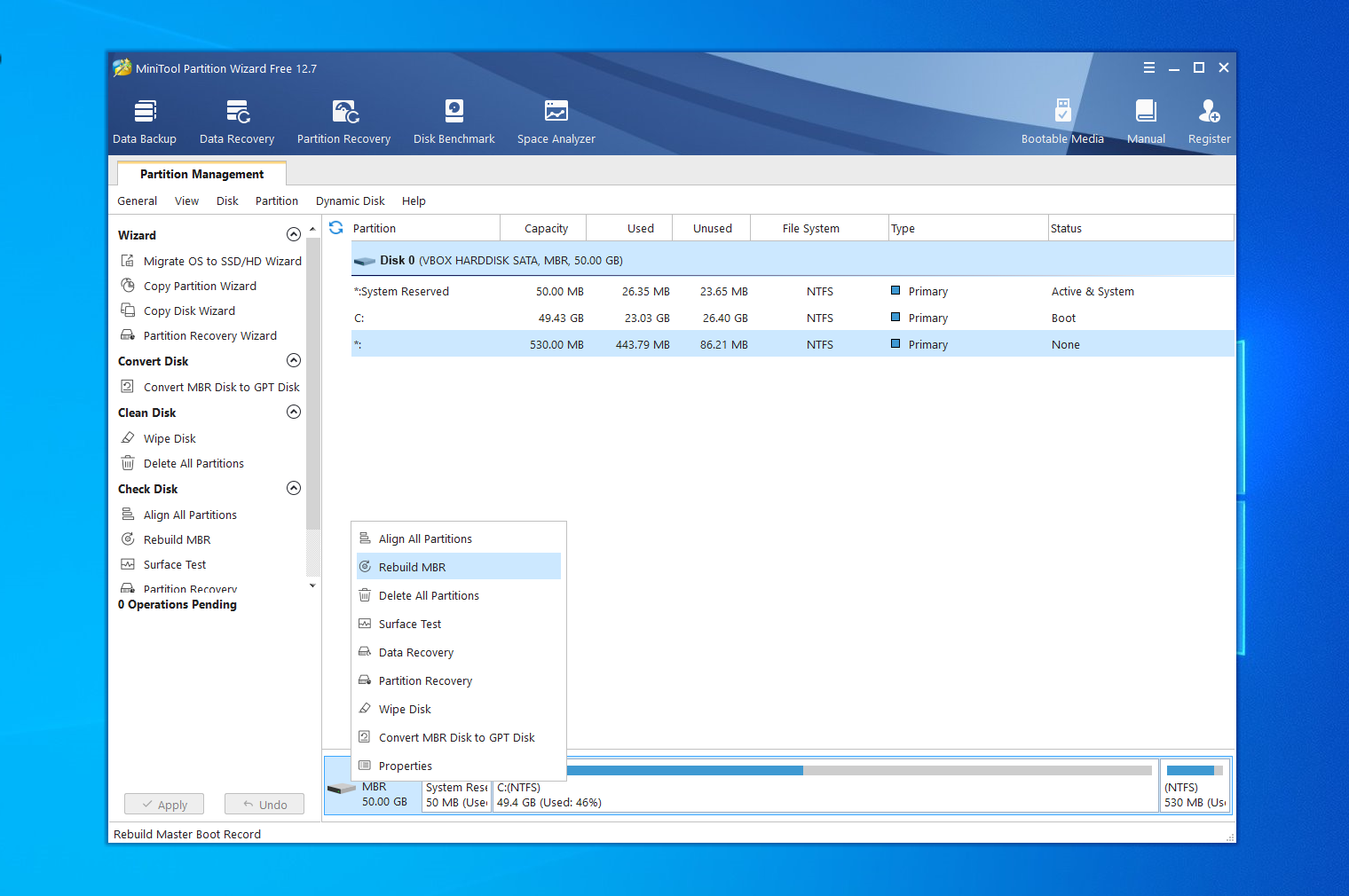Choose Align All Partitions from context menu
This screenshot has width=1349, height=896.
click(459, 538)
